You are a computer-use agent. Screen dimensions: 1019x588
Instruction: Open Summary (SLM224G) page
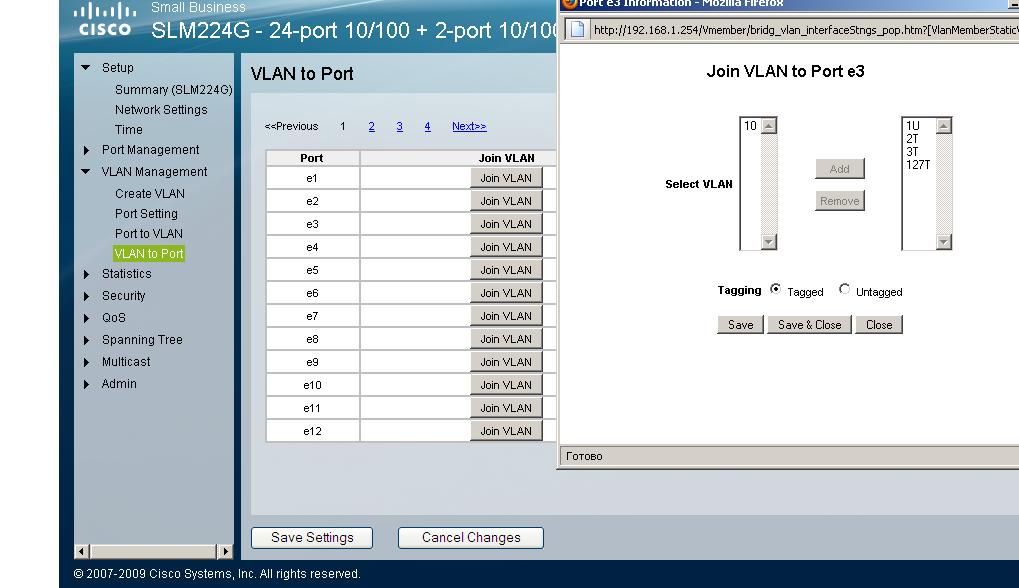pos(173,90)
